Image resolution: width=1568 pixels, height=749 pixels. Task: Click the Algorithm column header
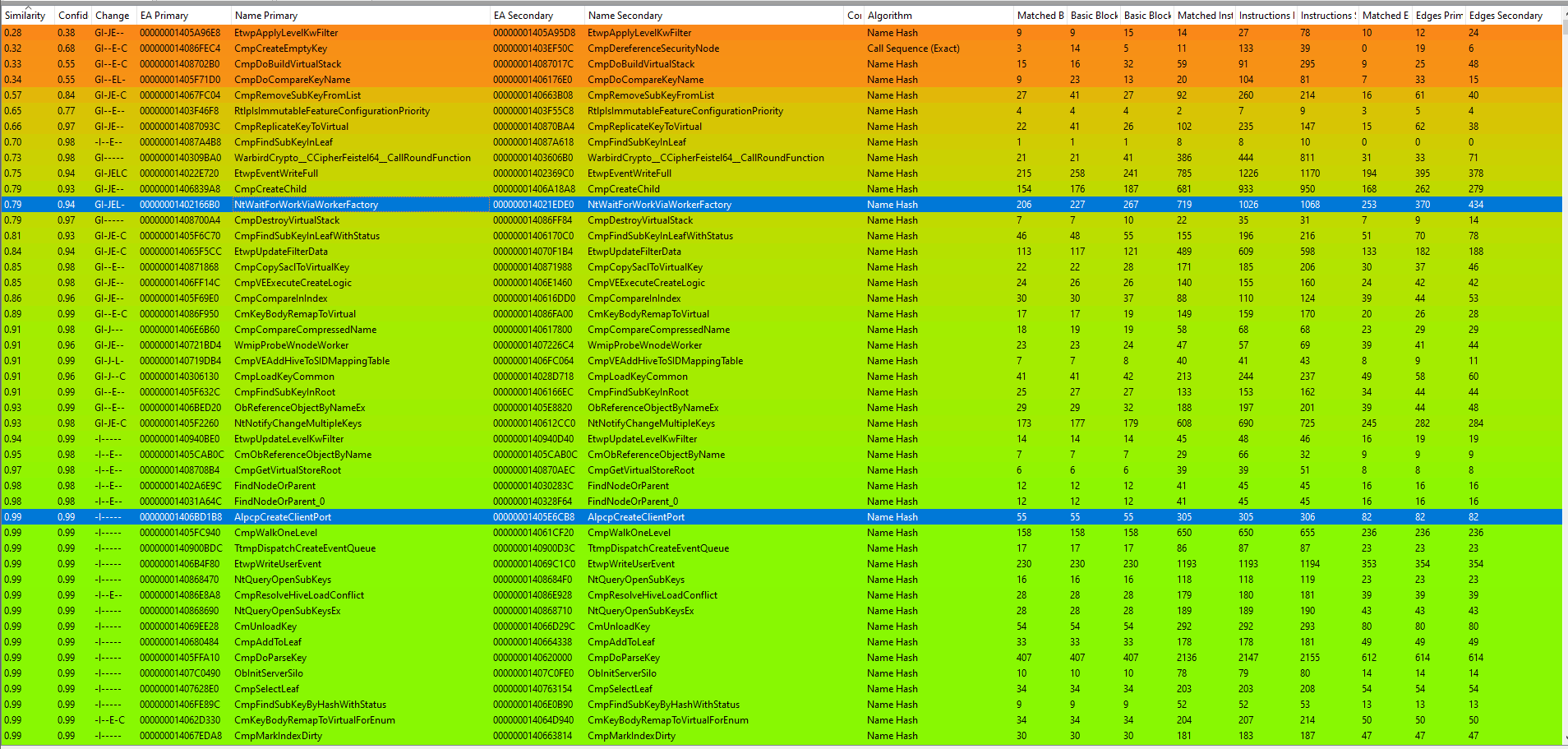click(x=890, y=16)
